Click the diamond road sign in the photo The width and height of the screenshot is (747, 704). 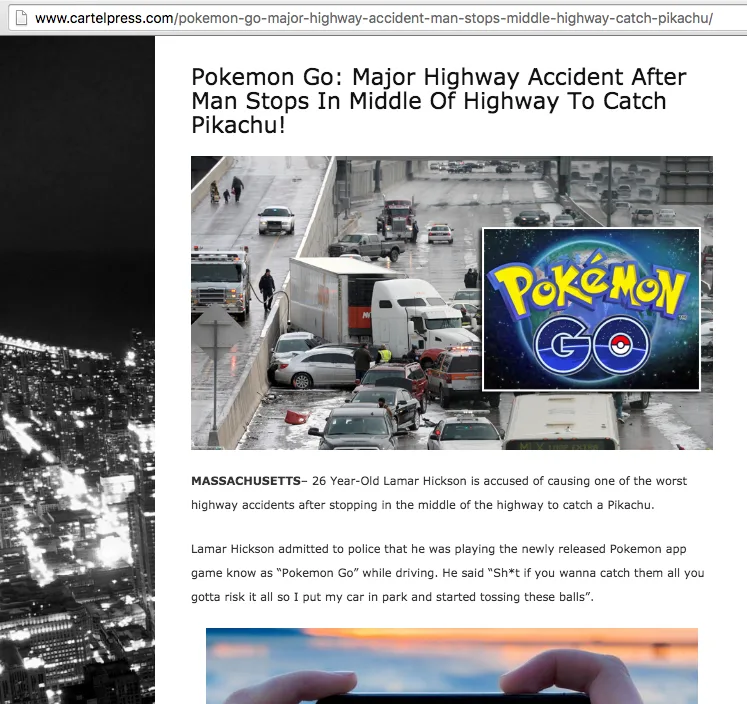(216, 332)
